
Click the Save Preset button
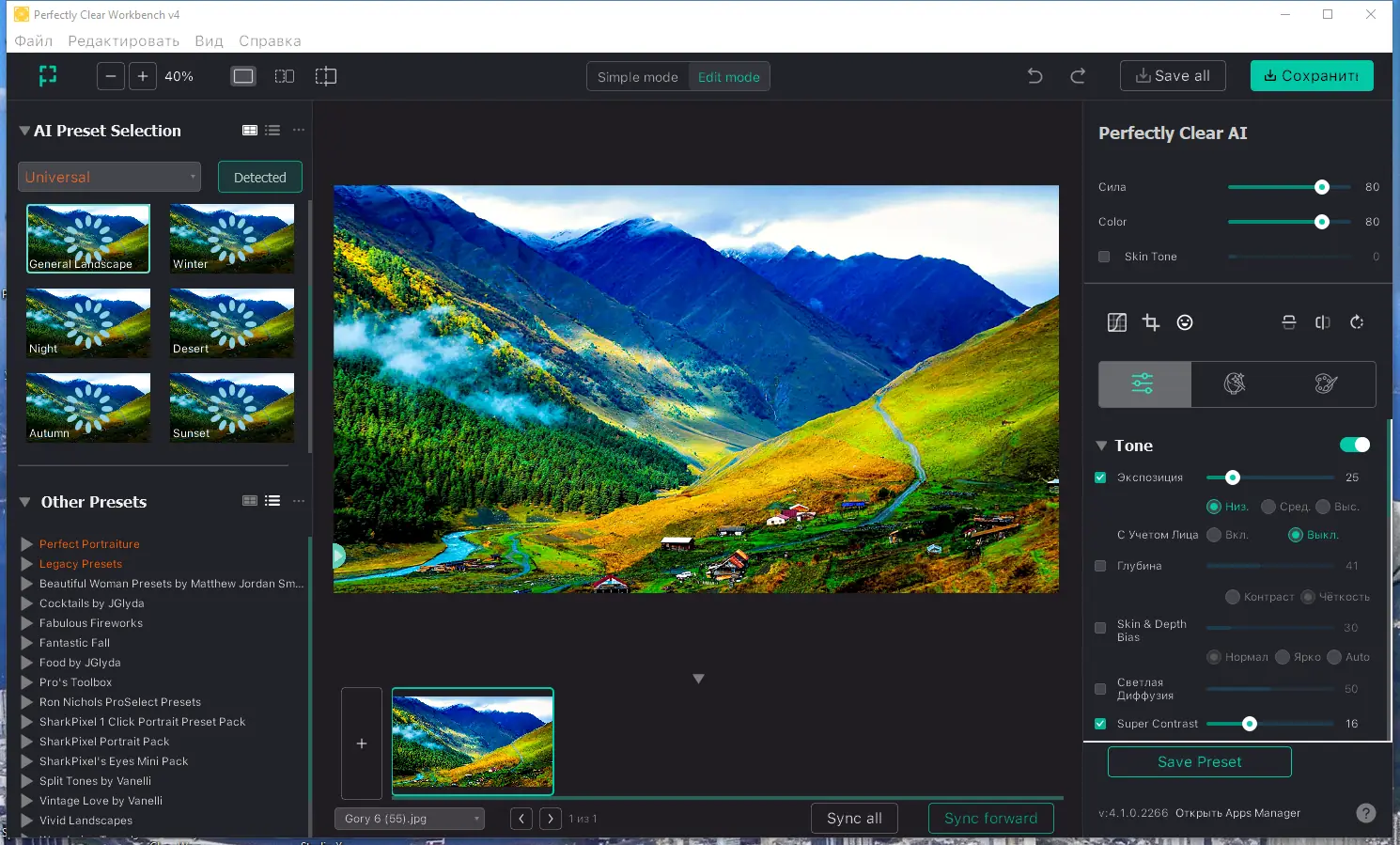click(1199, 761)
